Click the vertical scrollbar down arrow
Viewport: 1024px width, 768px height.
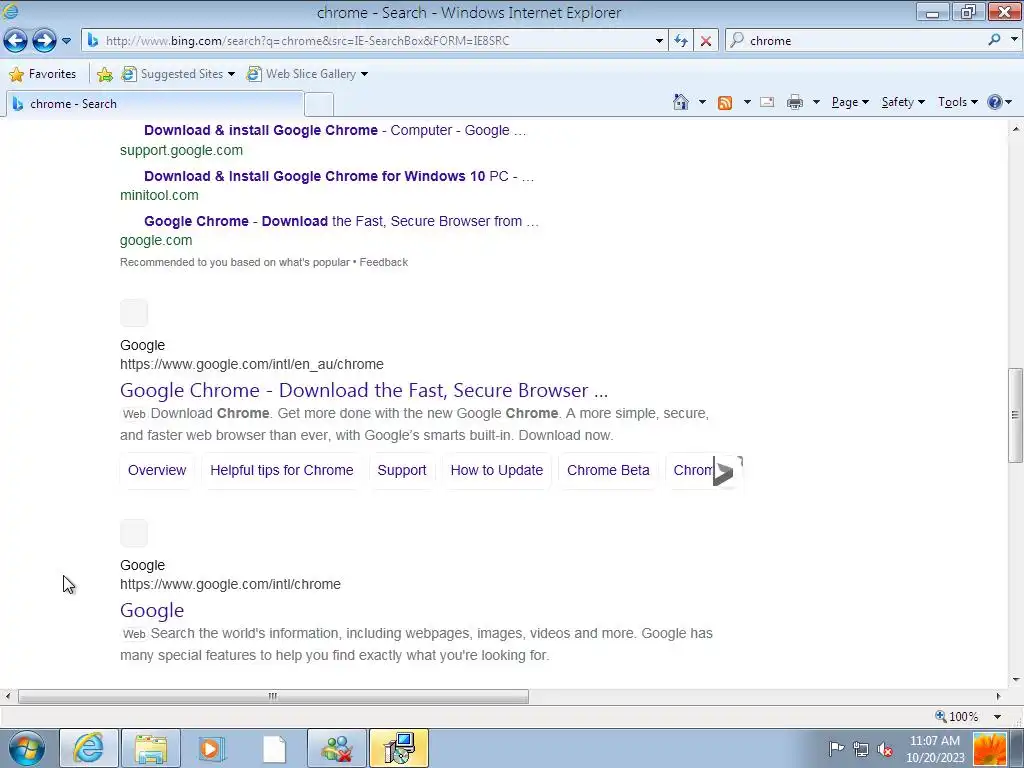click(x=1016, y=679)
